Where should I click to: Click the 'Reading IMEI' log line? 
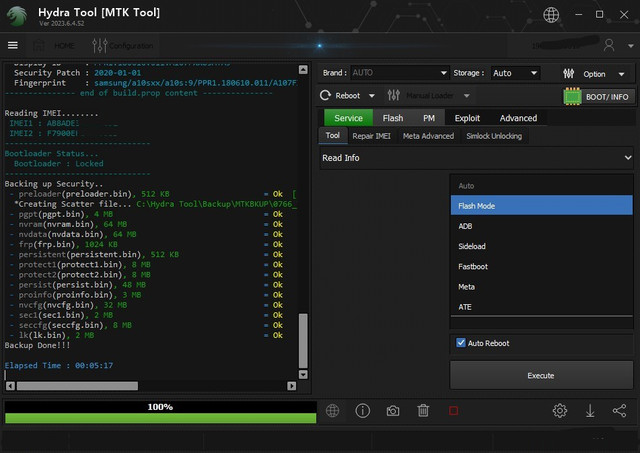click(51, 113)
